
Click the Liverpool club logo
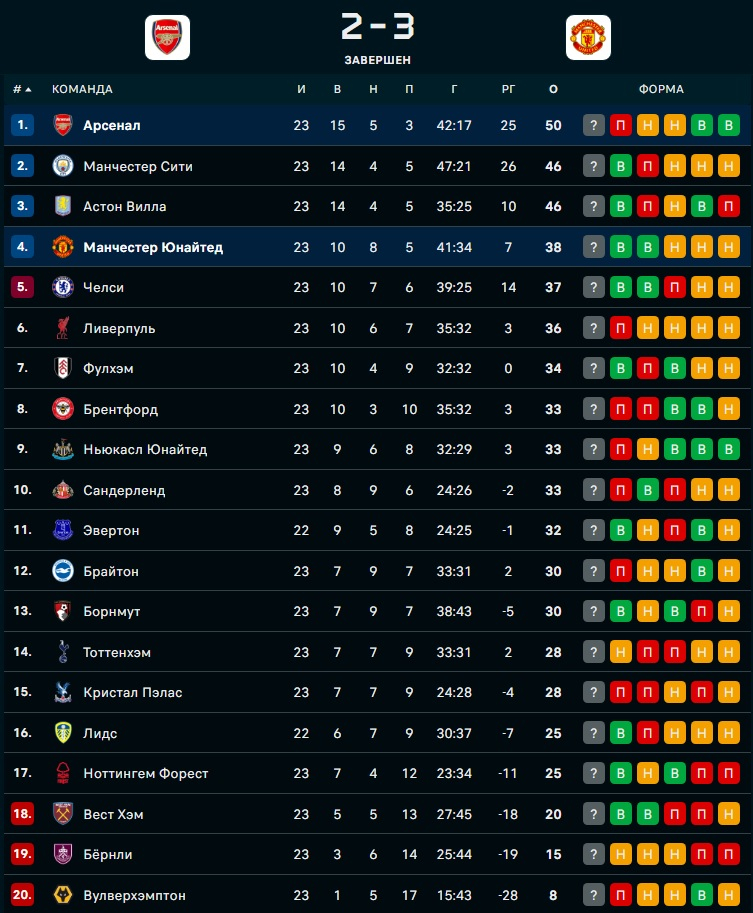[x=63, y=328]
